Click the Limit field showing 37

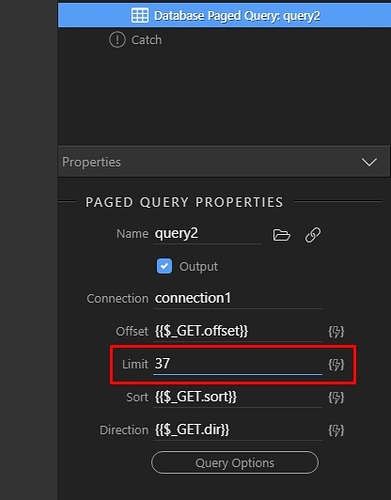click(x=238, y=364)
